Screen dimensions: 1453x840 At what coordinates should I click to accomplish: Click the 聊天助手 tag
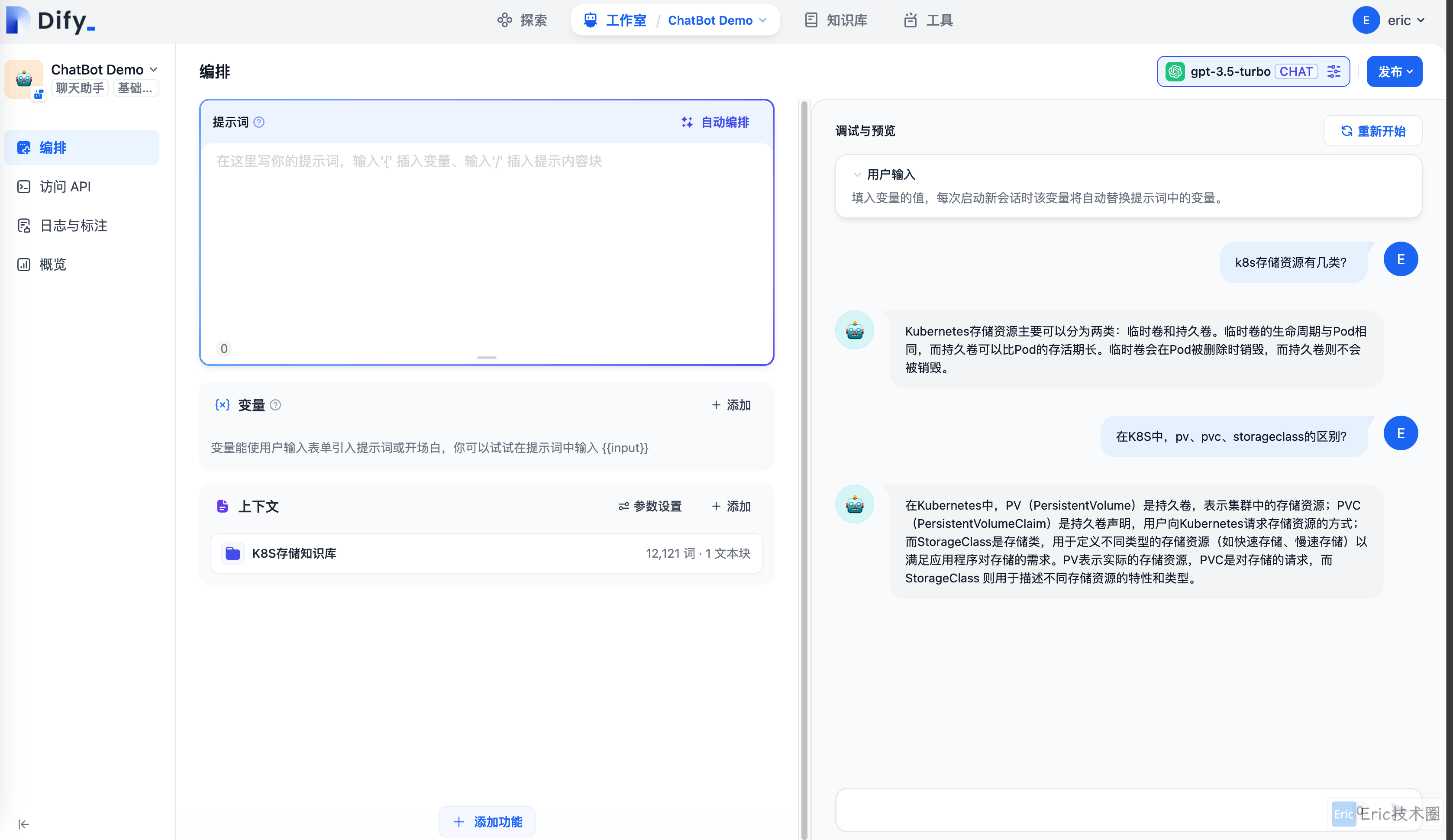[80, 87]
